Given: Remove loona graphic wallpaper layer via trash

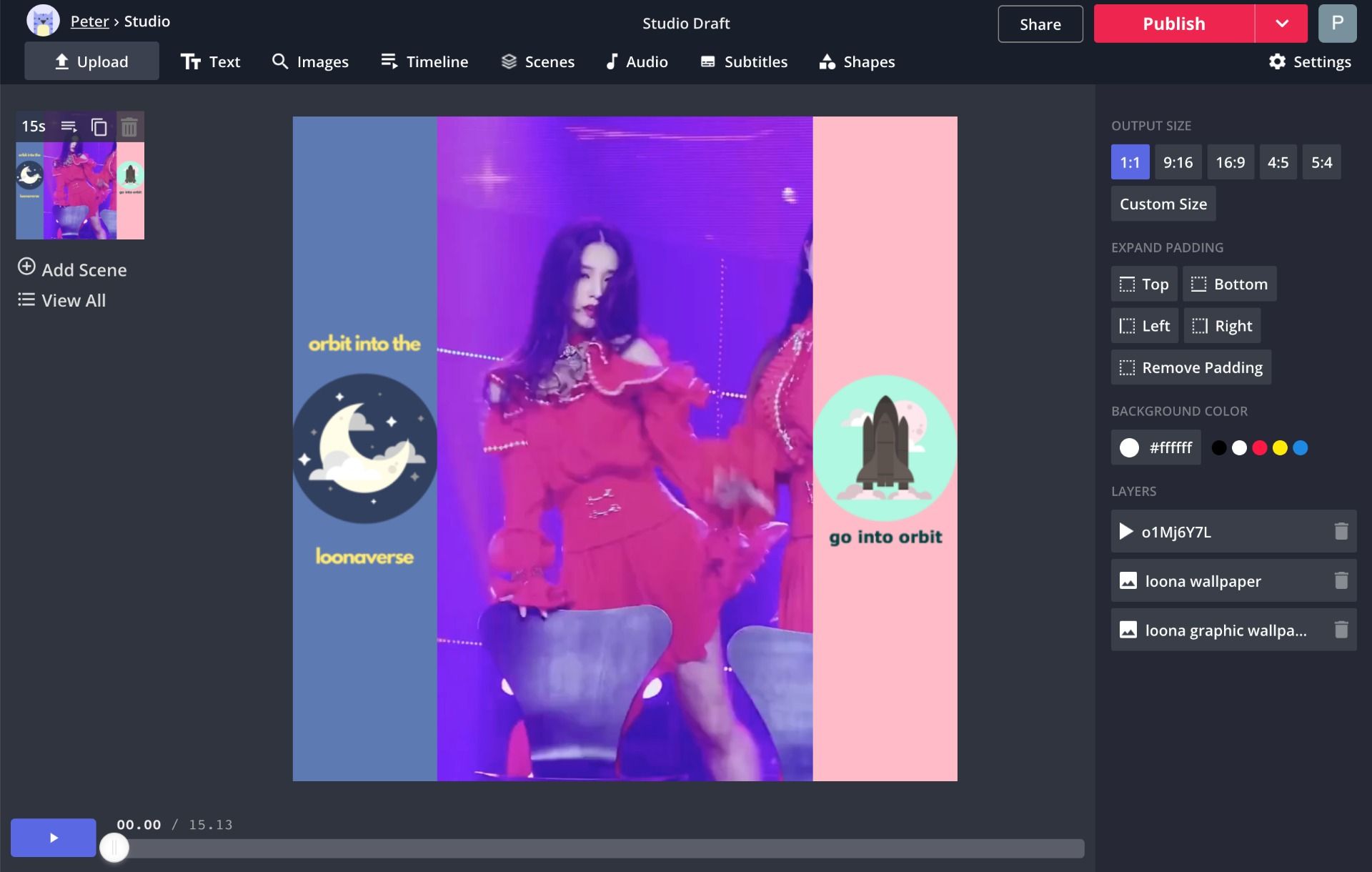Looking at the screenshot, I should pos(1341,630).
